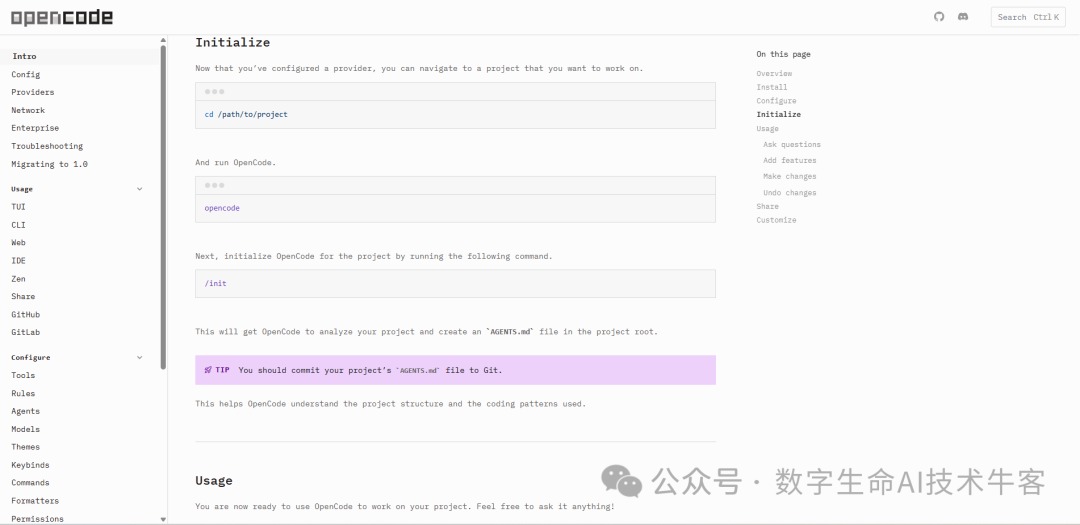Open the Discord icon in header
This screenshot has height=525, width=1080.
[963, 17]
